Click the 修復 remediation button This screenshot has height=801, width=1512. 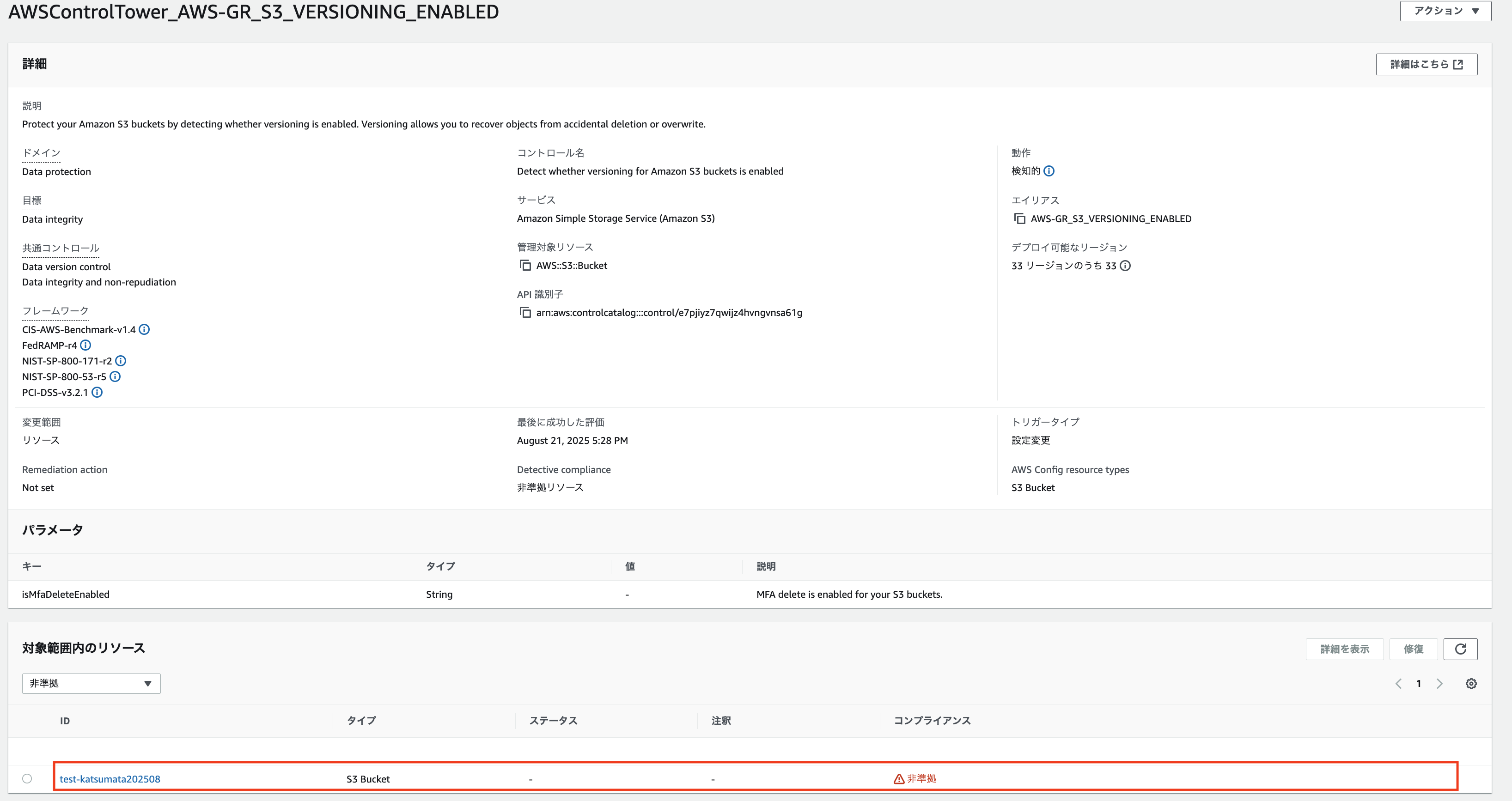[x=1414, y=649]
